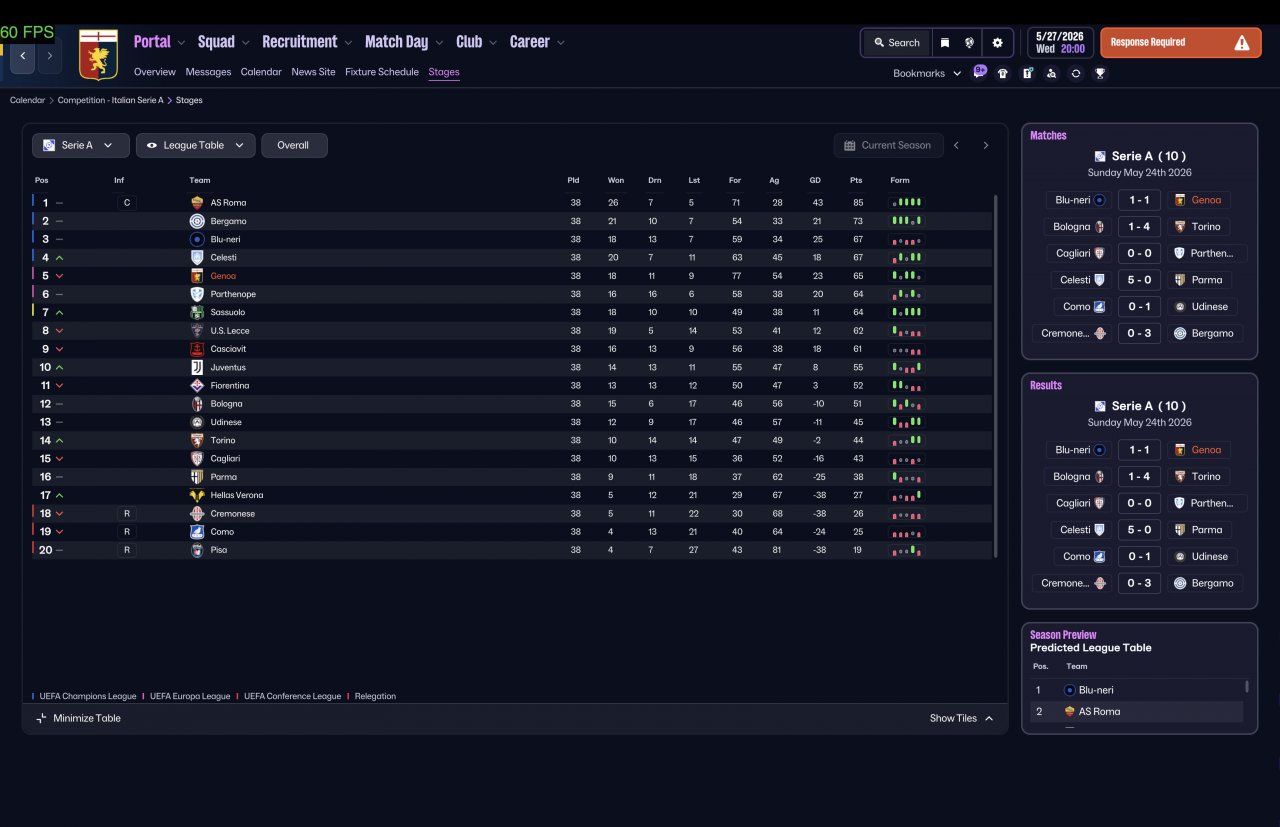Viewport: 1280px width, 827px height.
Task: Open Celesti 5 - 0 Parma score in Results
Action: tap(1139, 530)
